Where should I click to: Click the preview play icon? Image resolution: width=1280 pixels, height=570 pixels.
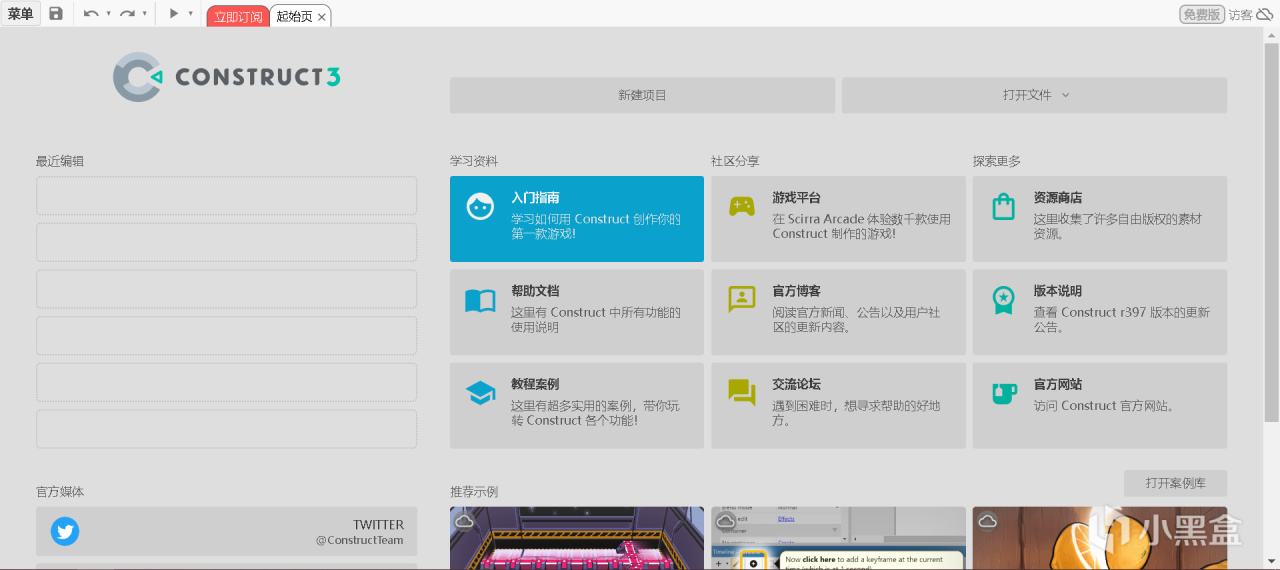(x=174, y=14)
